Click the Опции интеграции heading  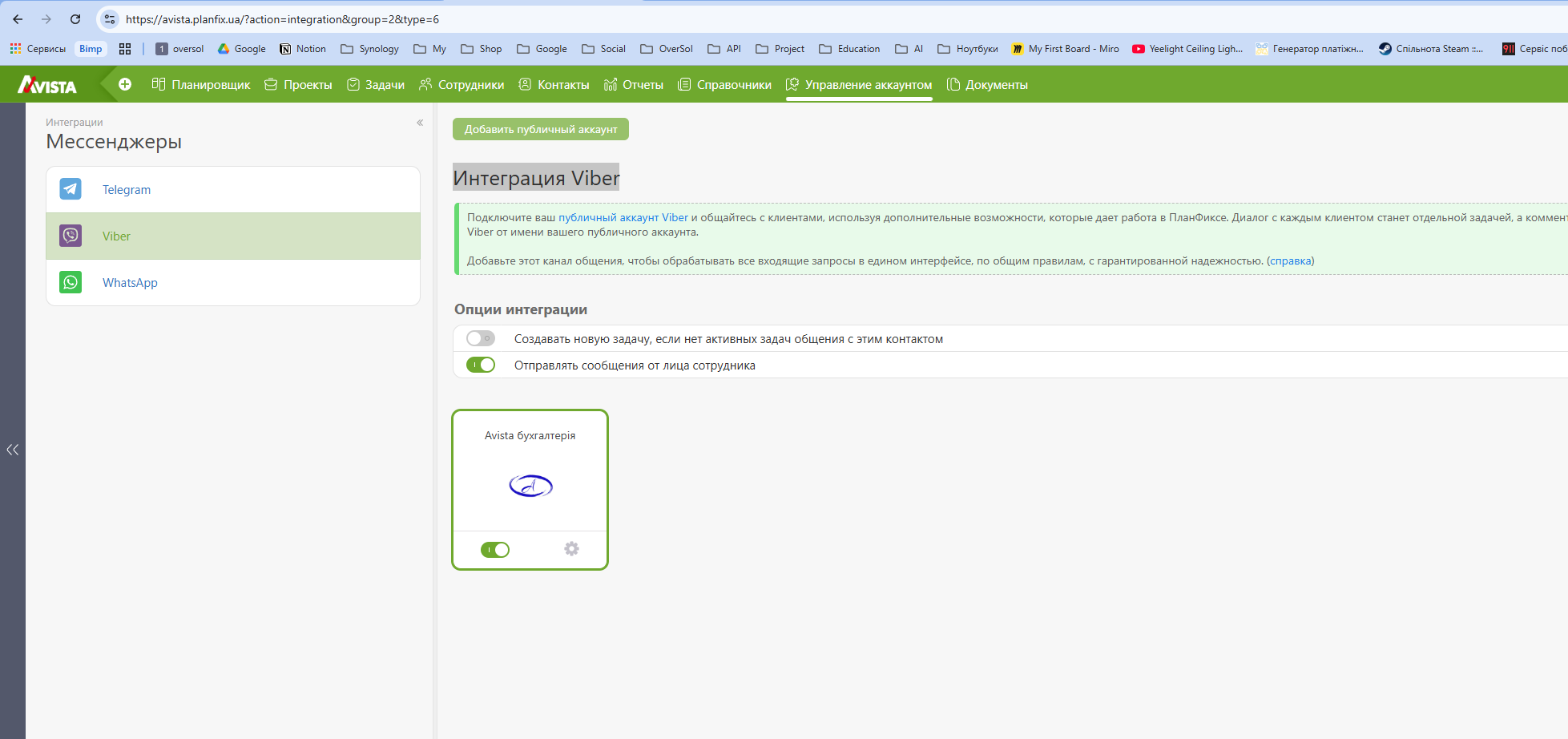[x=521, y=309]
